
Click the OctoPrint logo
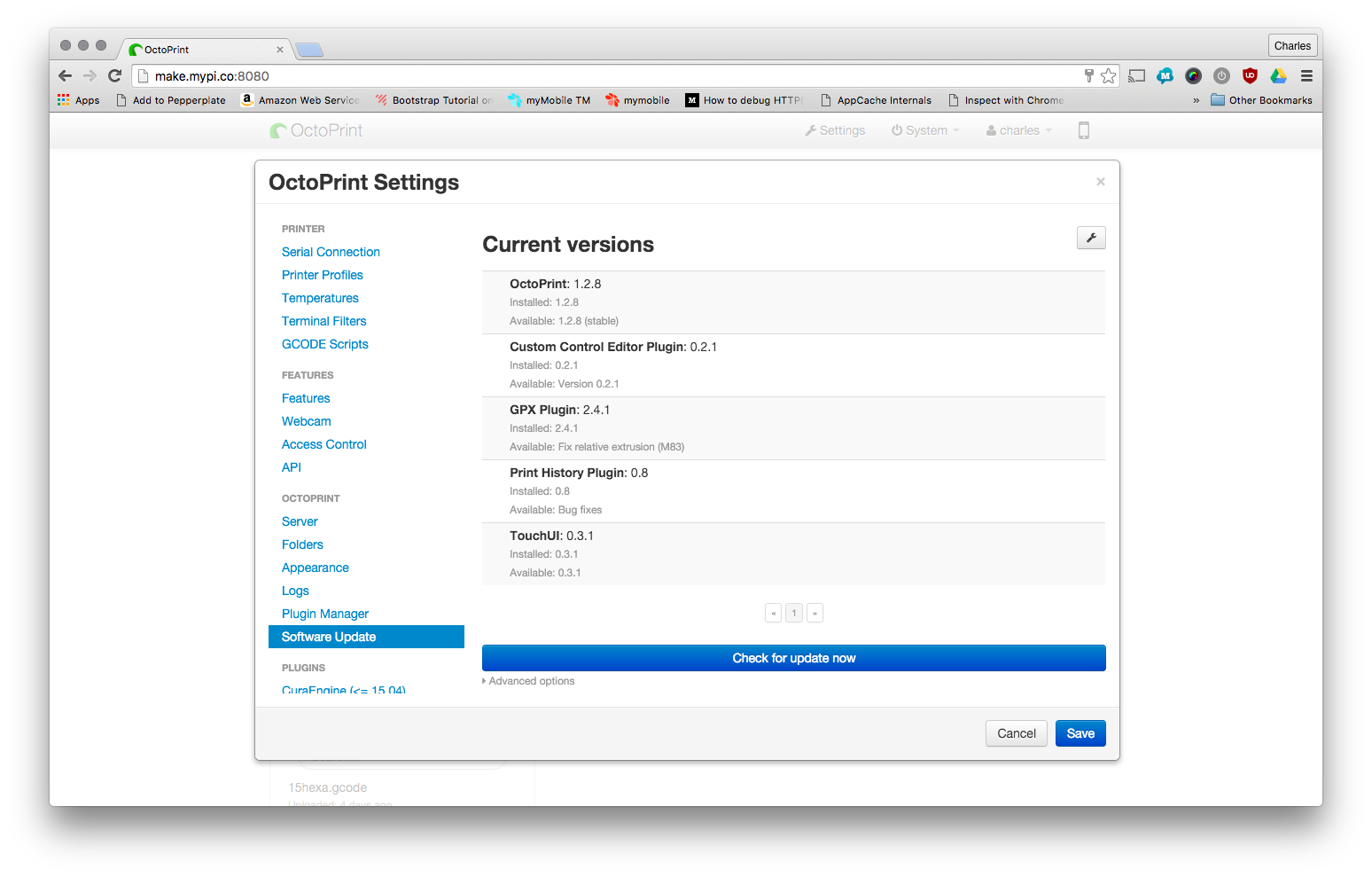pyautogui.click(x=316, y=129)
